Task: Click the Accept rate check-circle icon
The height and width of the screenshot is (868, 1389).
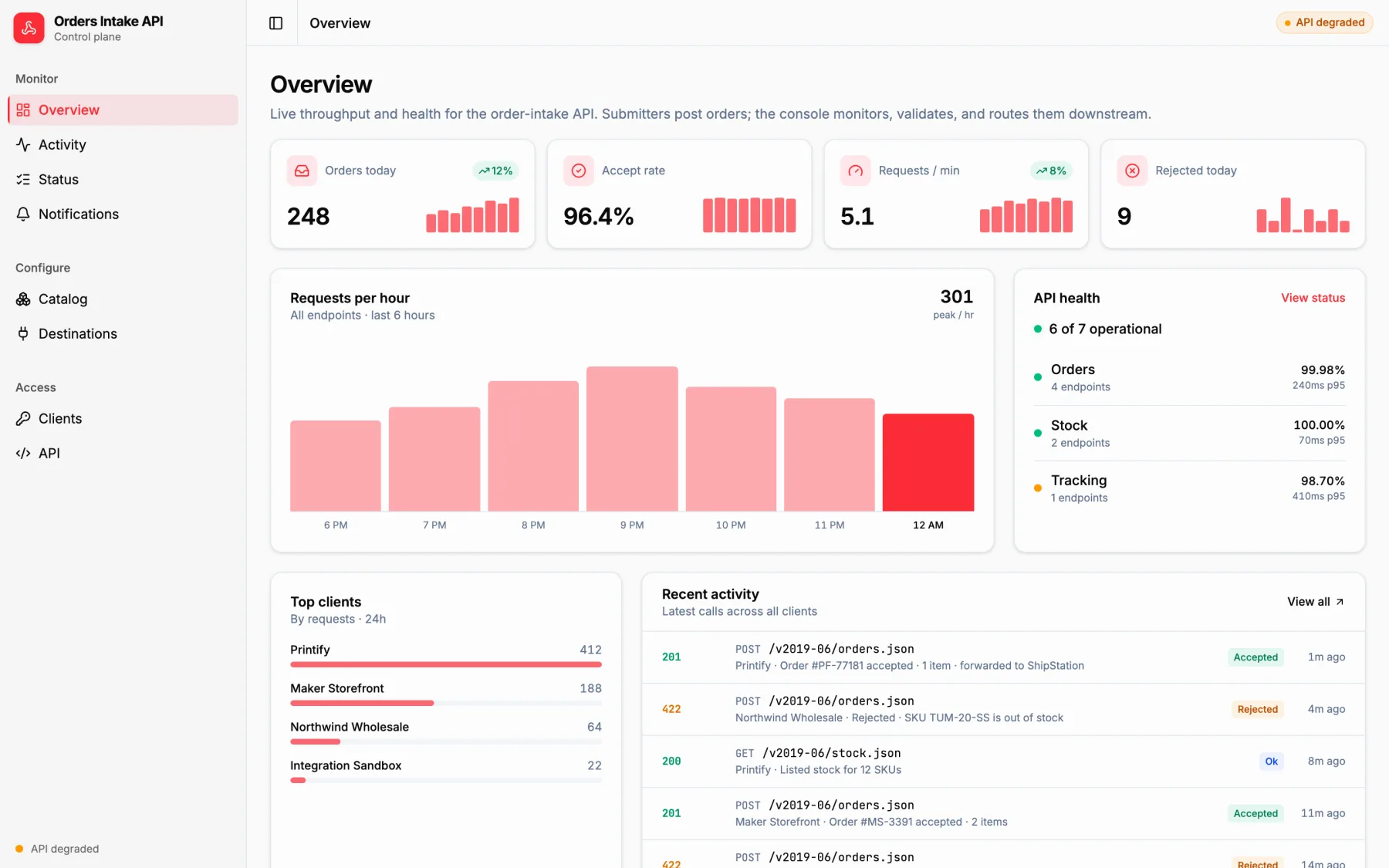Action: click(x=579, y=171)
